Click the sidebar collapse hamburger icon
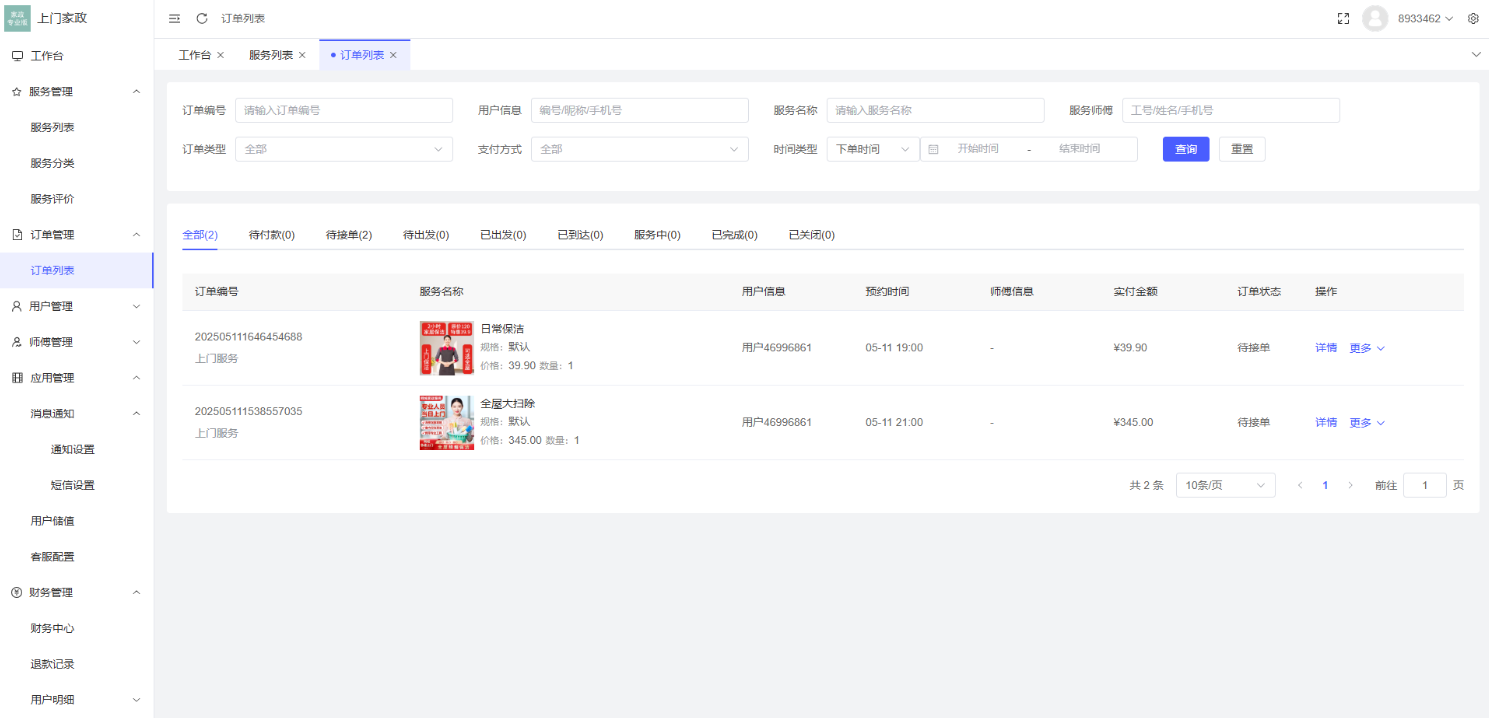This screenshot has width=1489, height=718. (173, 17)
